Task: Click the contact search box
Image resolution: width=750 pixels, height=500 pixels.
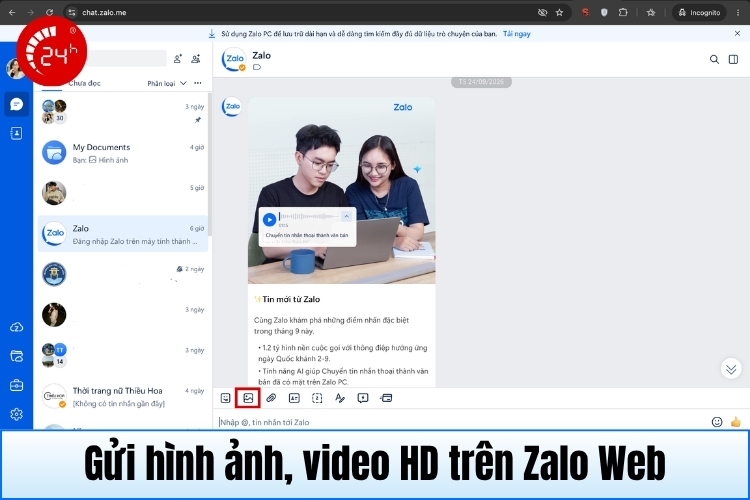Action: pos(127,58)
